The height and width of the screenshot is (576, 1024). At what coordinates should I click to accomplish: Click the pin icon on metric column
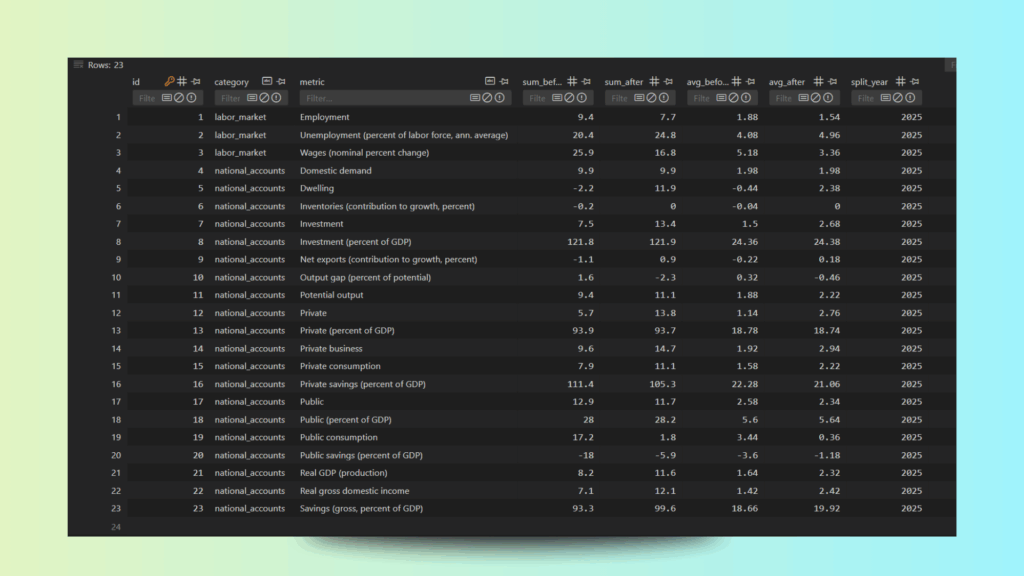[504, 82]
